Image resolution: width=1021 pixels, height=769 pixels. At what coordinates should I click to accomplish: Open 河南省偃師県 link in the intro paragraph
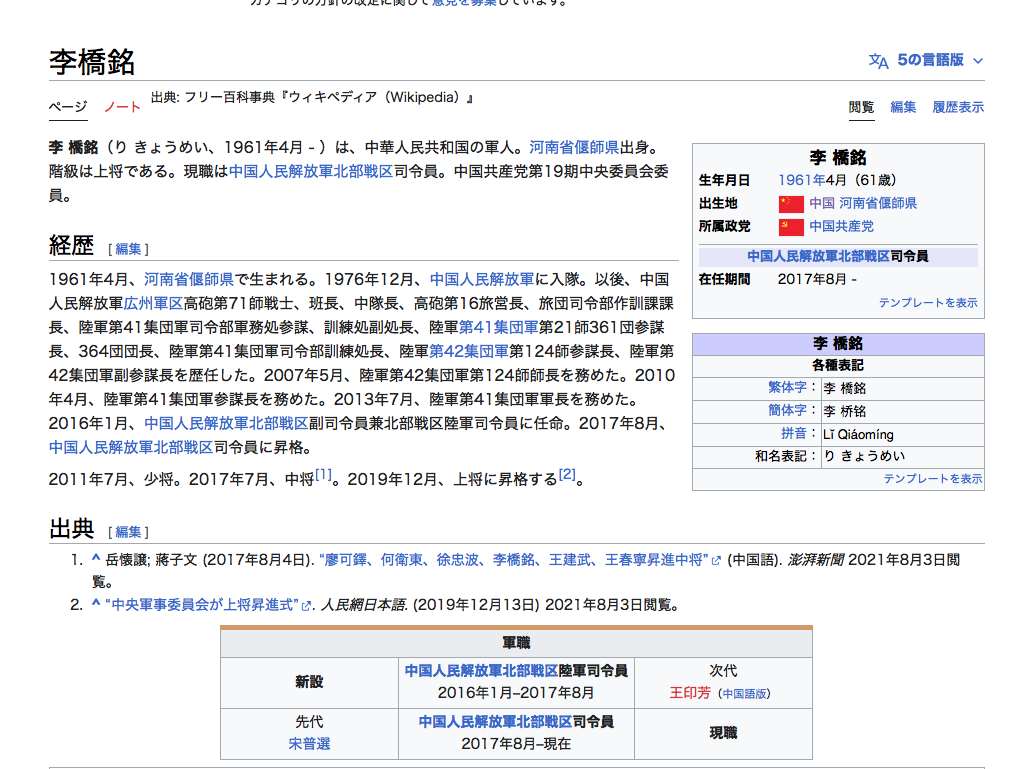tap(574, 148)
